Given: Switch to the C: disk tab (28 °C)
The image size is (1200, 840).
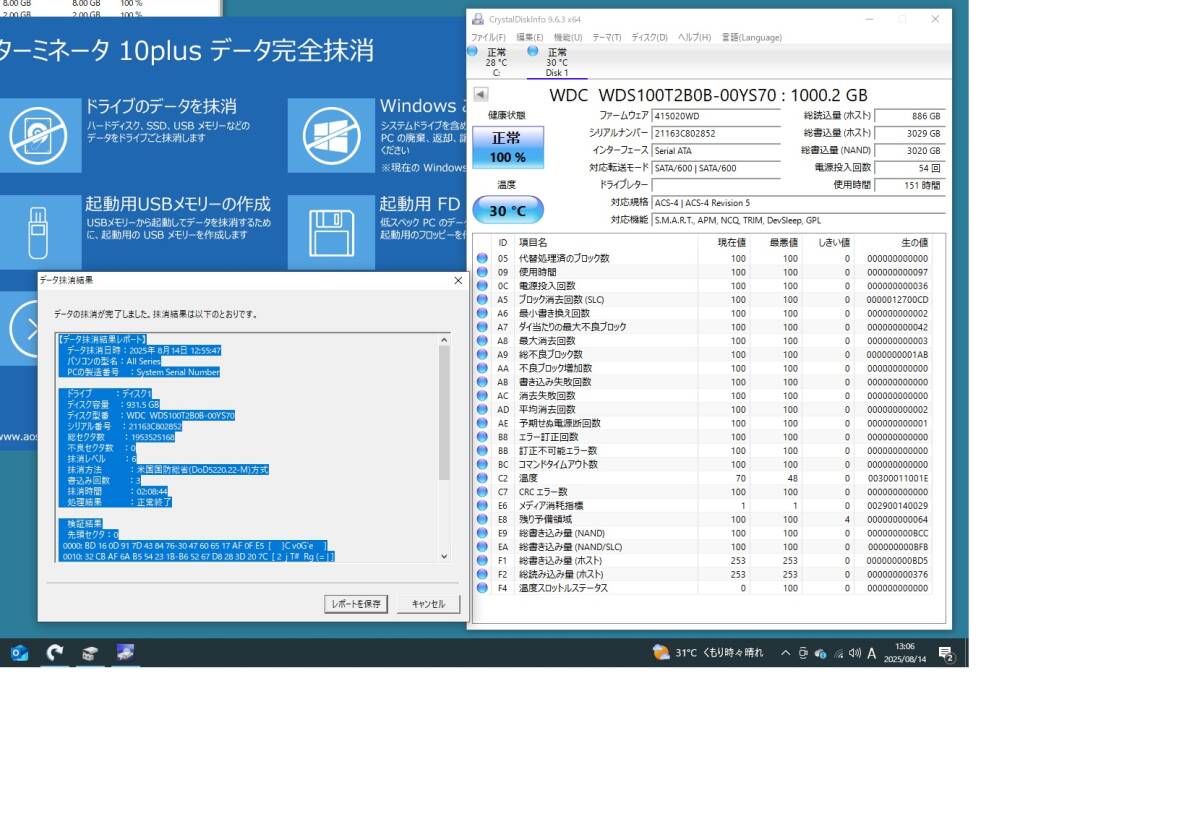Looking at the screenshot, I should click(x=496, y=61).
